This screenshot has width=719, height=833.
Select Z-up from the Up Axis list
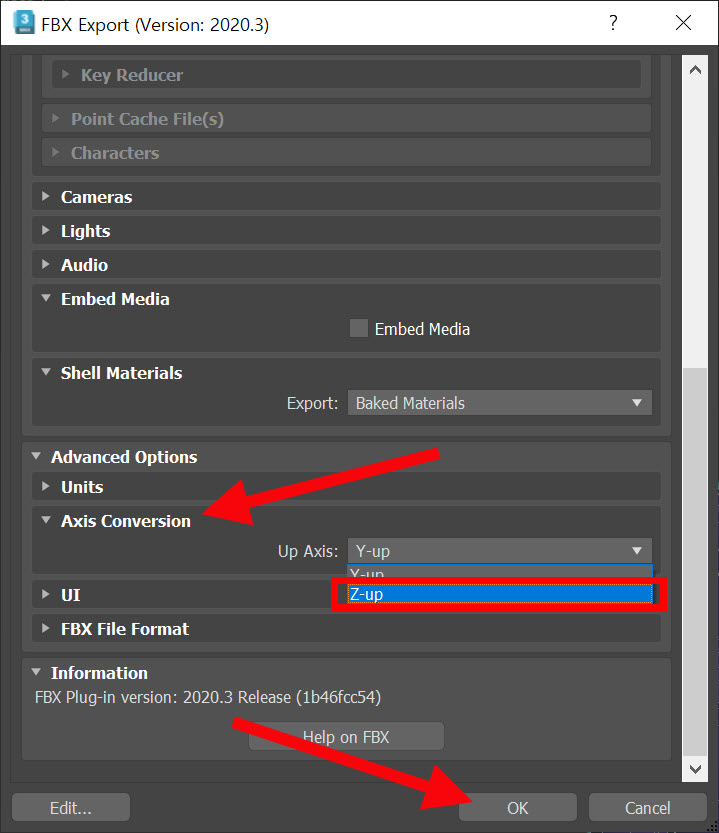tap(500, 594)
